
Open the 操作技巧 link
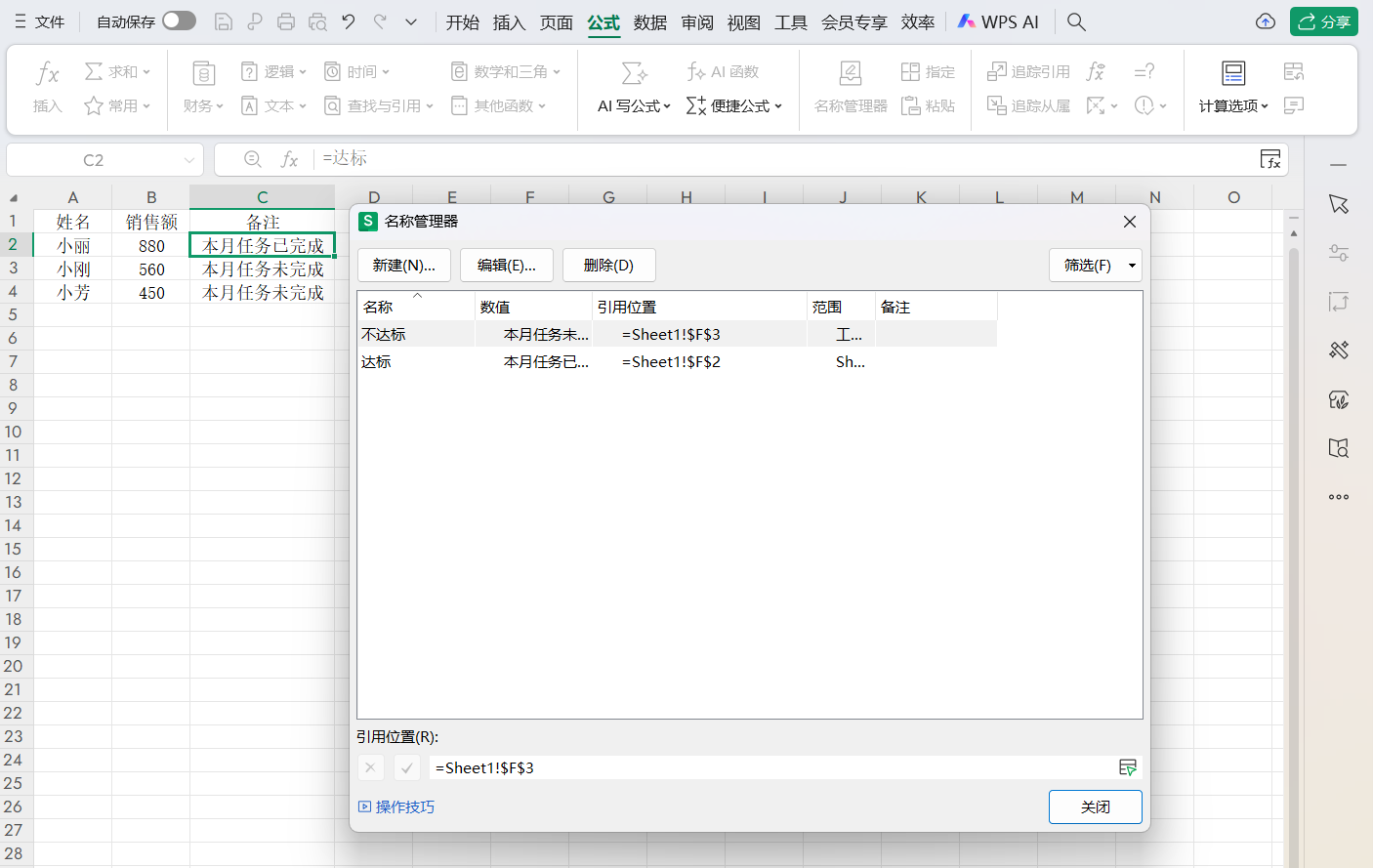[398, 806]
